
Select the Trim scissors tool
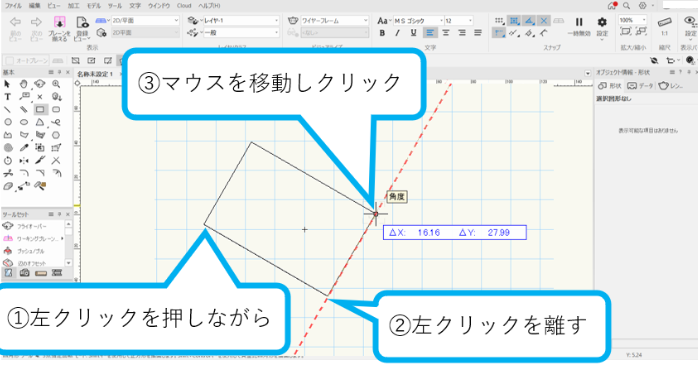click(x=8, y=174)
